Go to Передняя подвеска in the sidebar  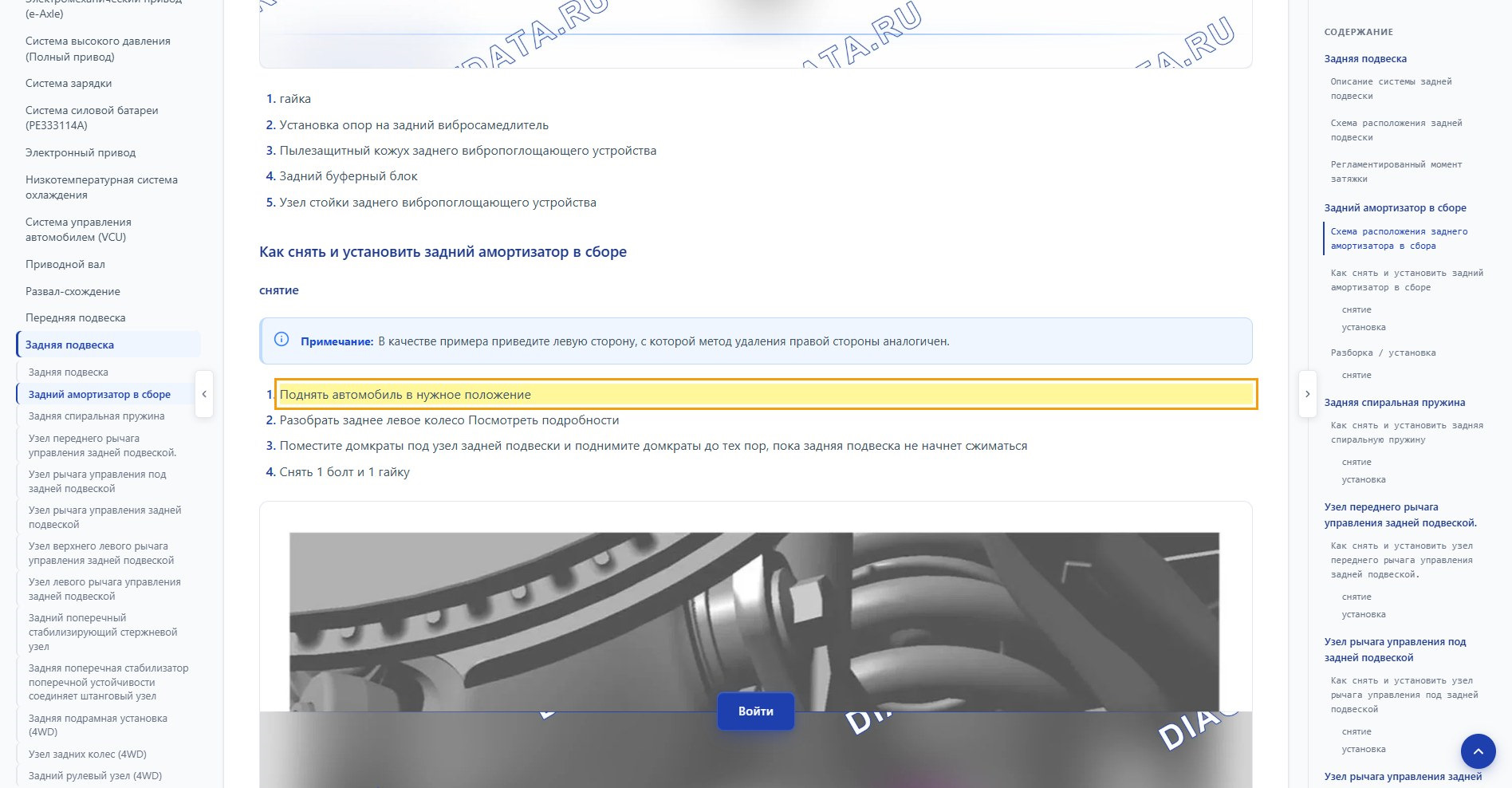[76, 317]
